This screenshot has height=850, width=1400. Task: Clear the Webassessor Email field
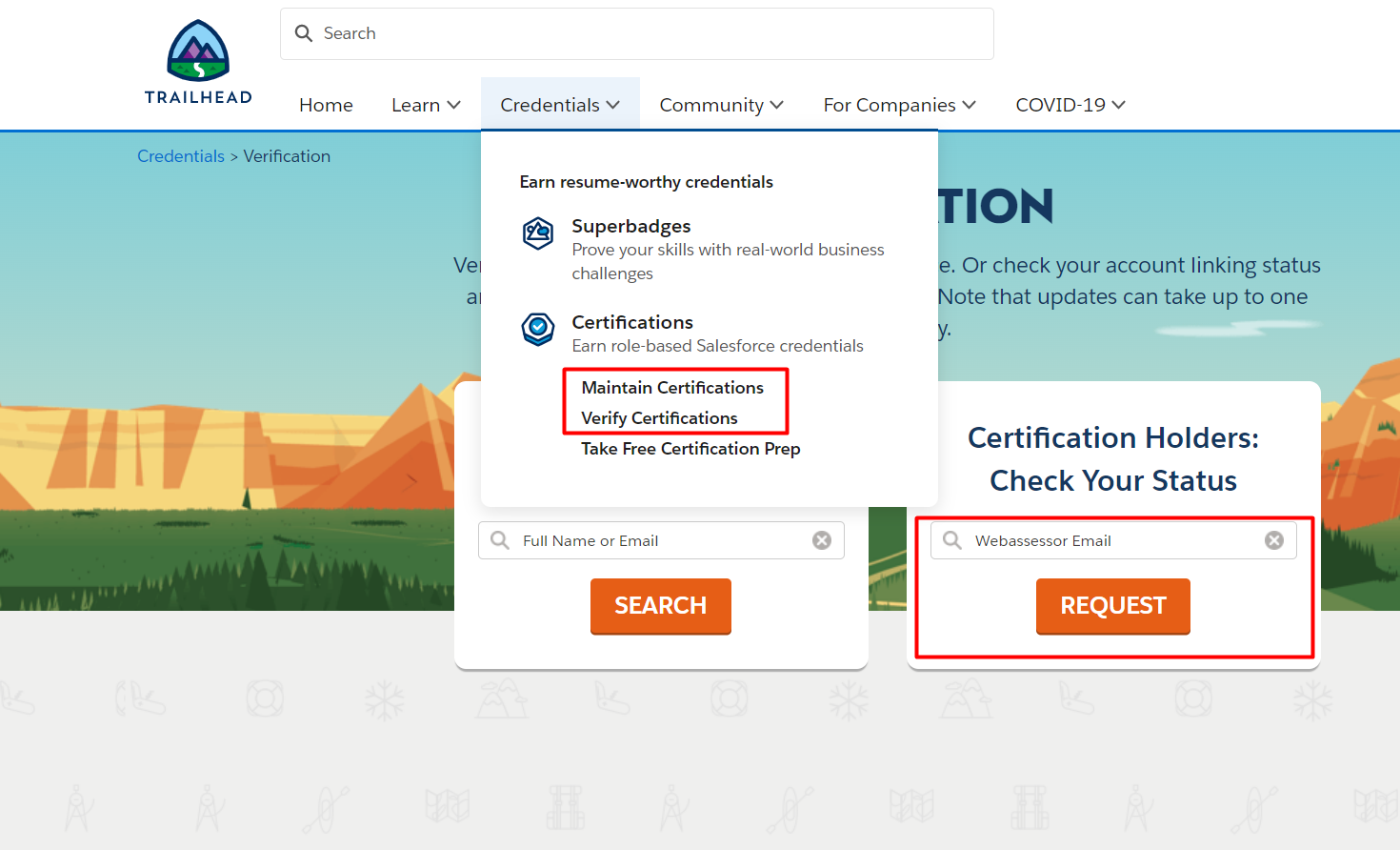tap(1274, 540)
